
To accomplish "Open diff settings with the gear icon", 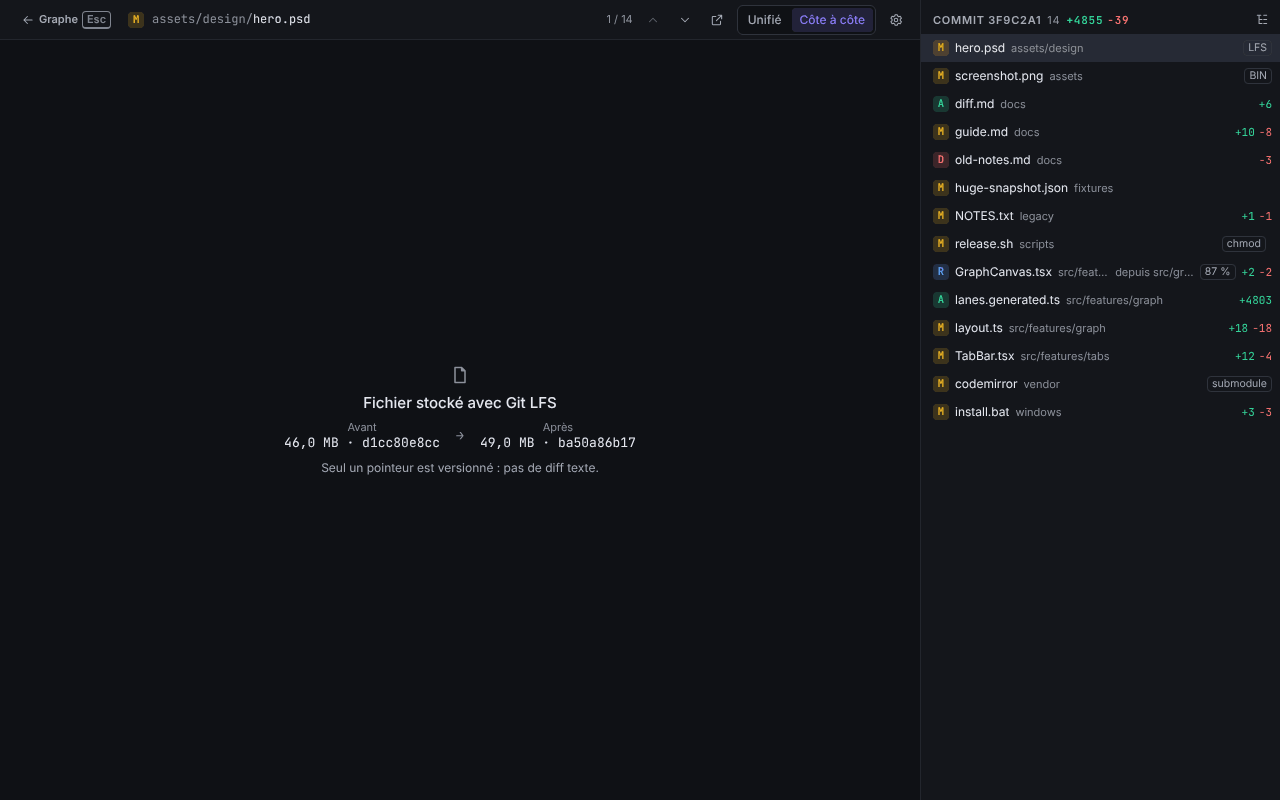I will 896,20.
